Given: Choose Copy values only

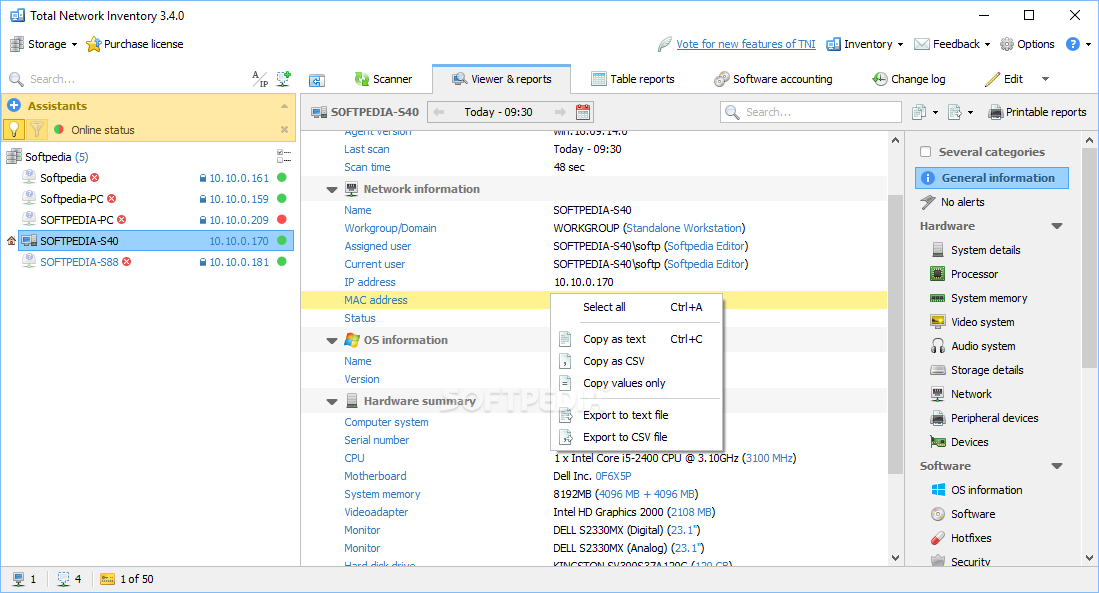Looking at the screenshot, I should coord(636,383).
